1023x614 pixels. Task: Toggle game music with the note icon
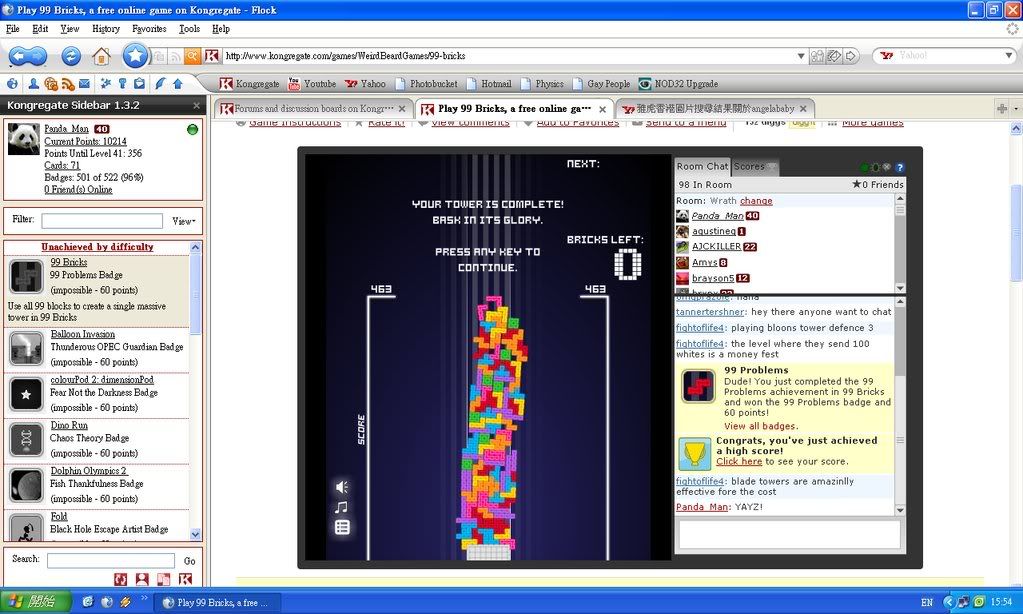(x=342, y=507)
